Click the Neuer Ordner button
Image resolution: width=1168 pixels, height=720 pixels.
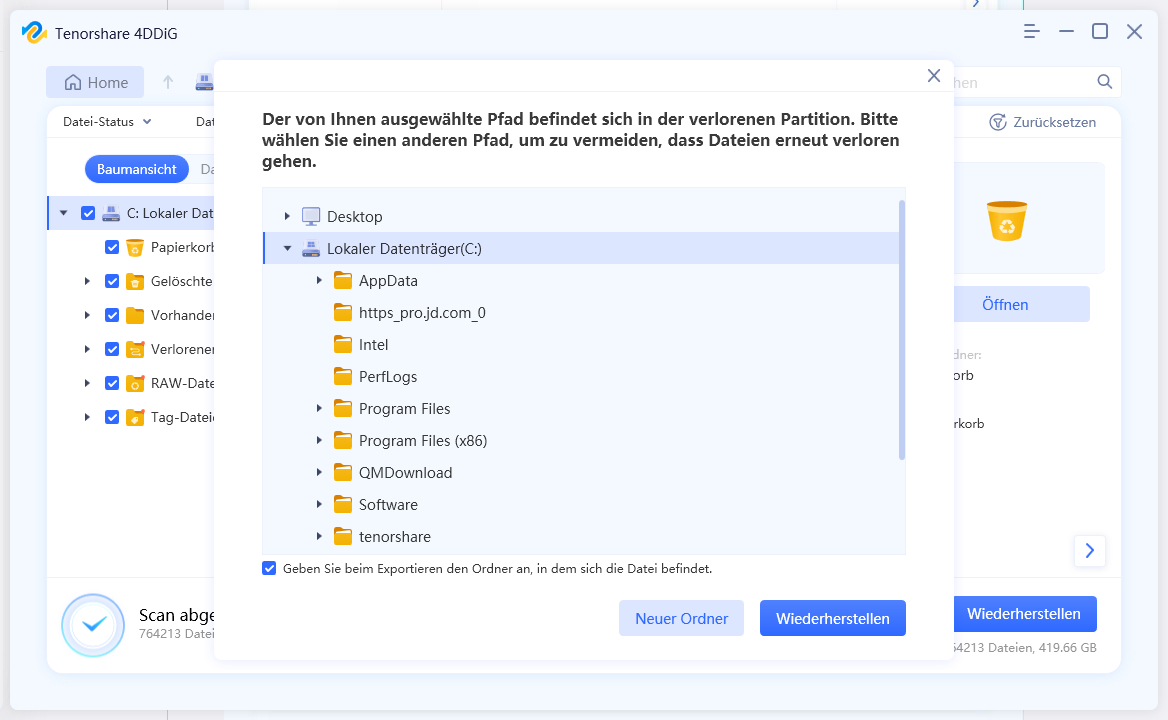[681, 618]
